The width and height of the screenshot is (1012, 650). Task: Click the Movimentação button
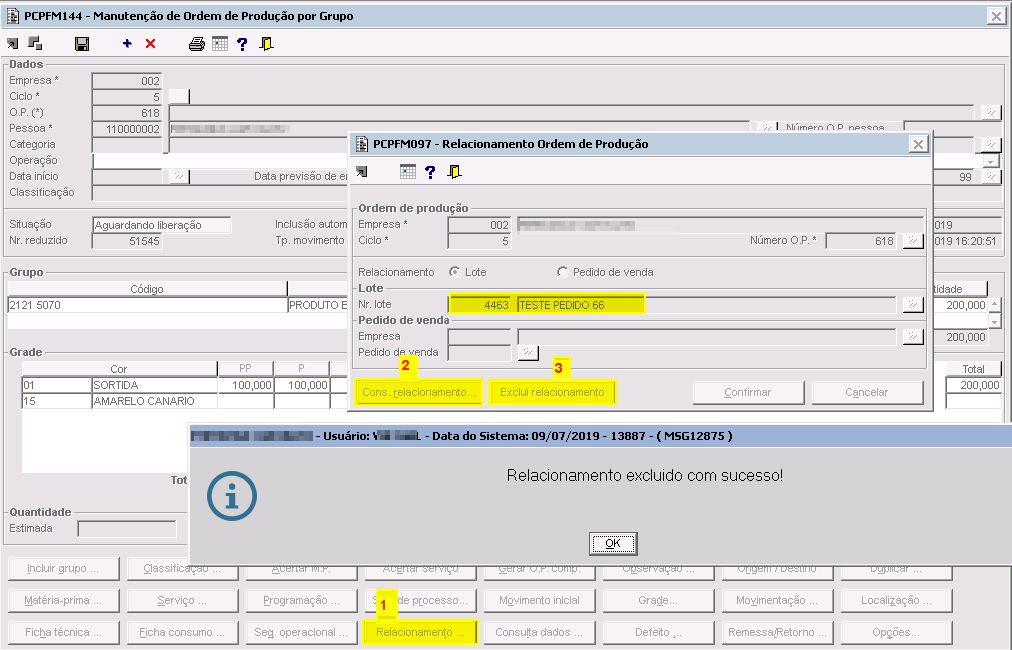[x=777, y=600]
